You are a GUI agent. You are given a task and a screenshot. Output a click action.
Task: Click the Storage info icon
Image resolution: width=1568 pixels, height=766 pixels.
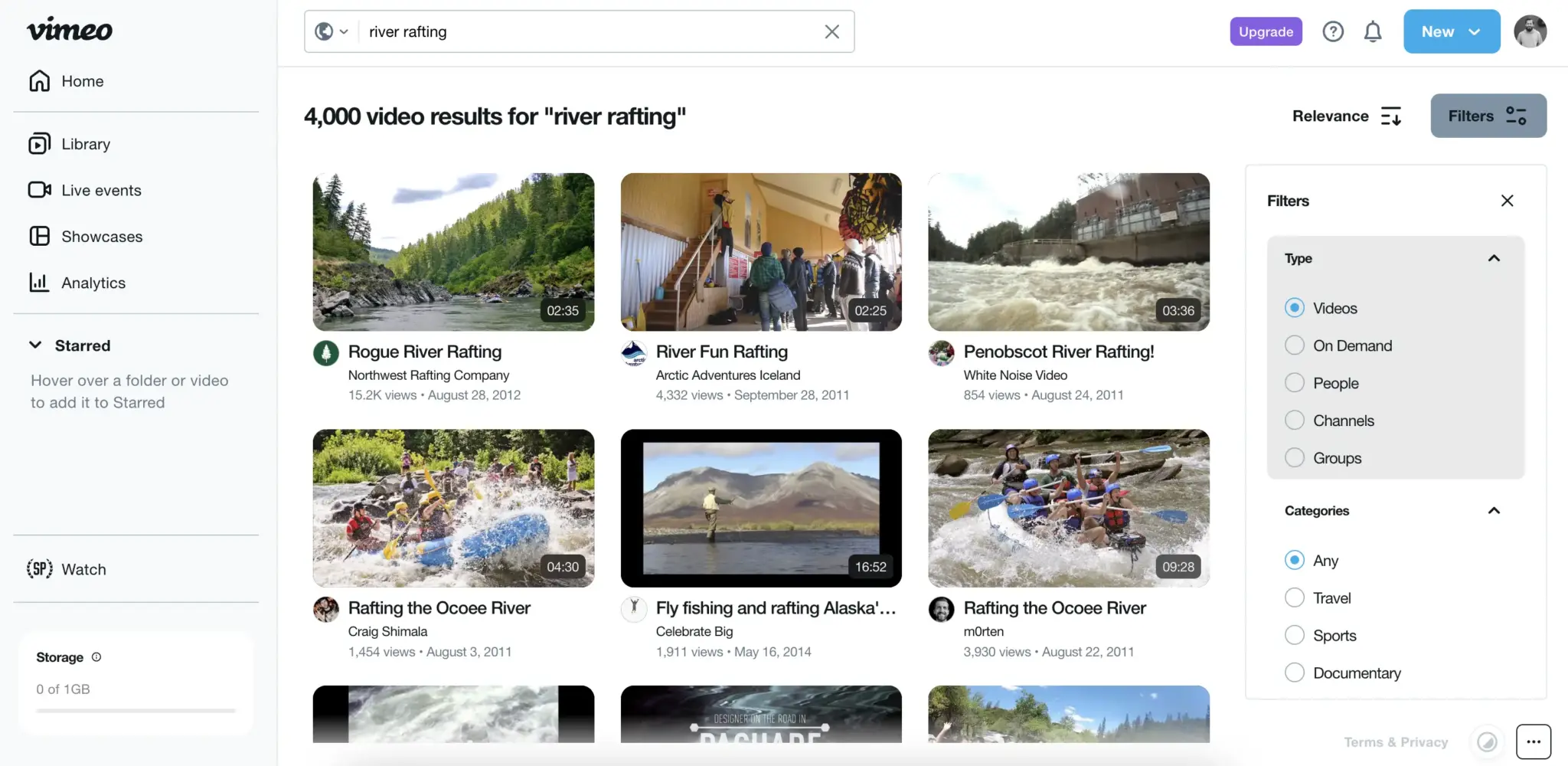[x=96, y=656]
